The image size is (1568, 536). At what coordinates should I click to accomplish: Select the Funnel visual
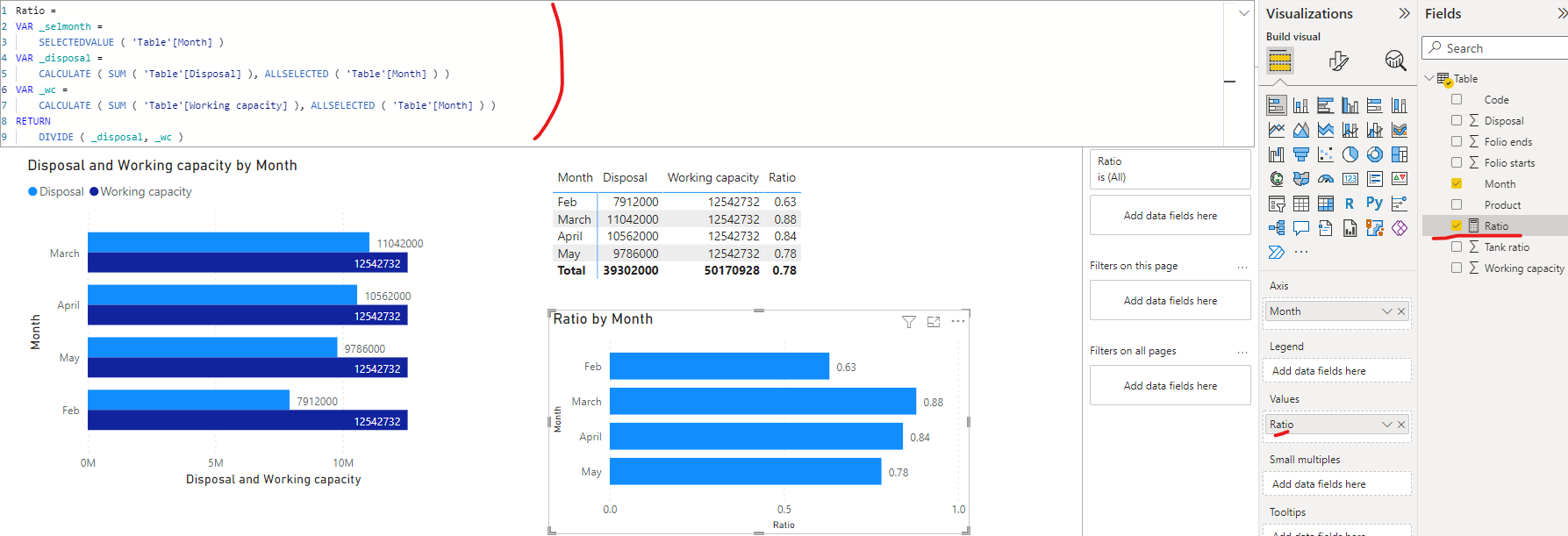point(1301,154)
